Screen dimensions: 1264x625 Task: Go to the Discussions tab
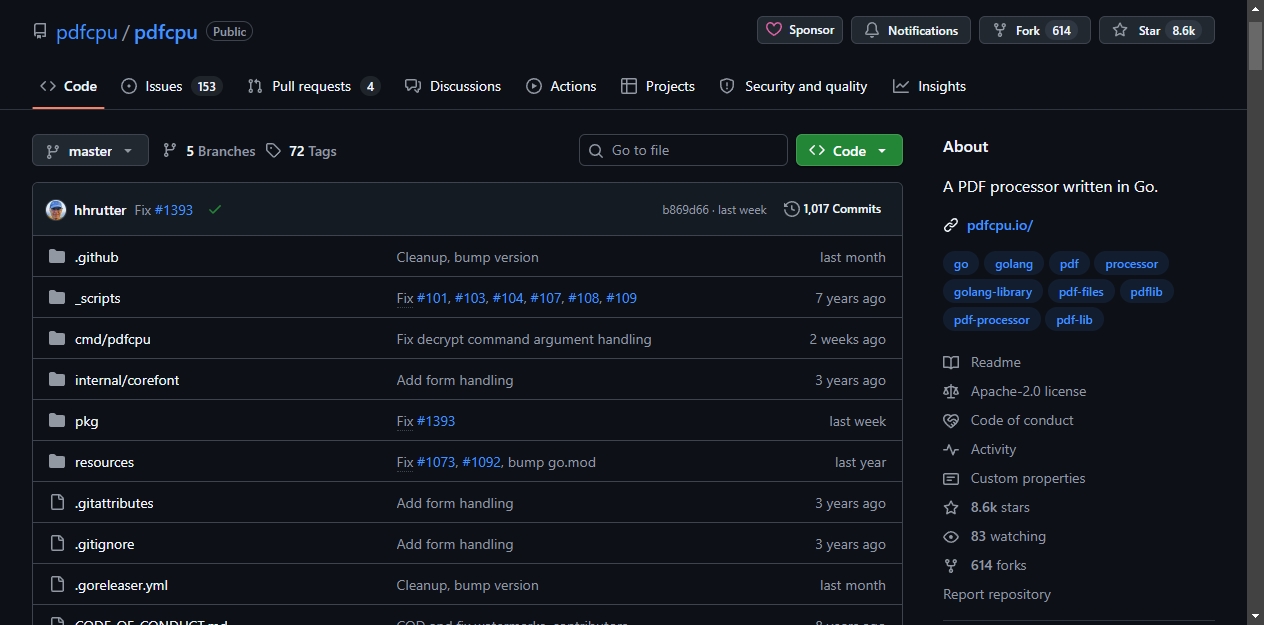point(453,86)
